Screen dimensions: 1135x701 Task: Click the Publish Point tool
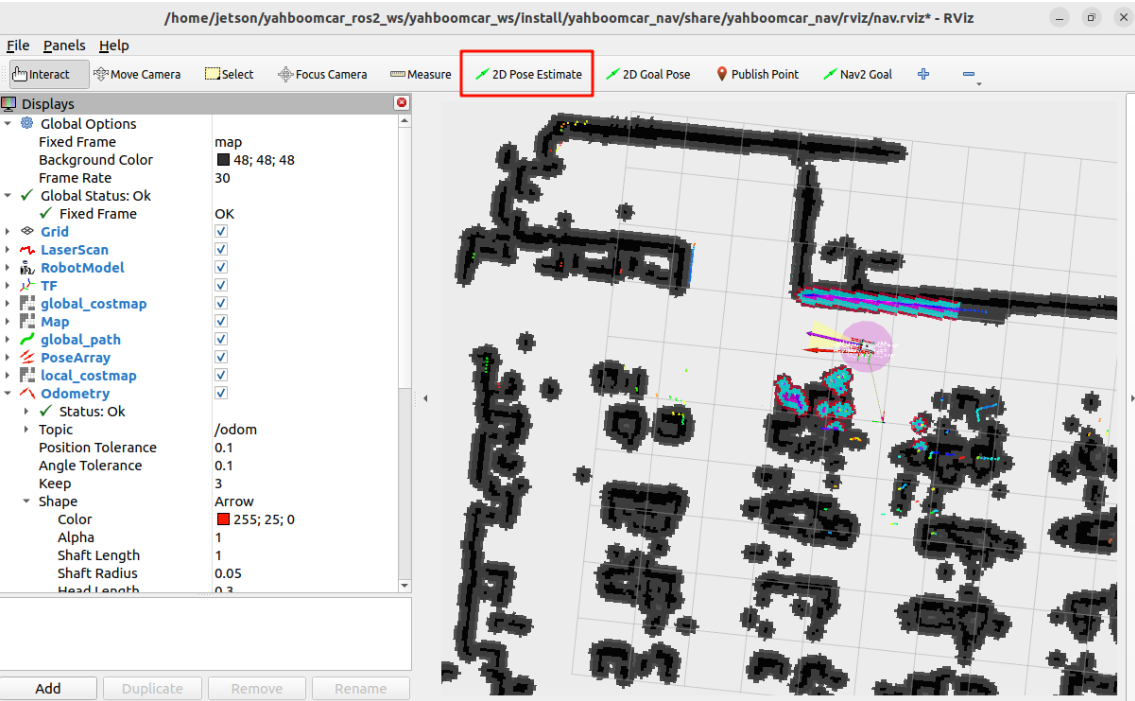point(757,74)
